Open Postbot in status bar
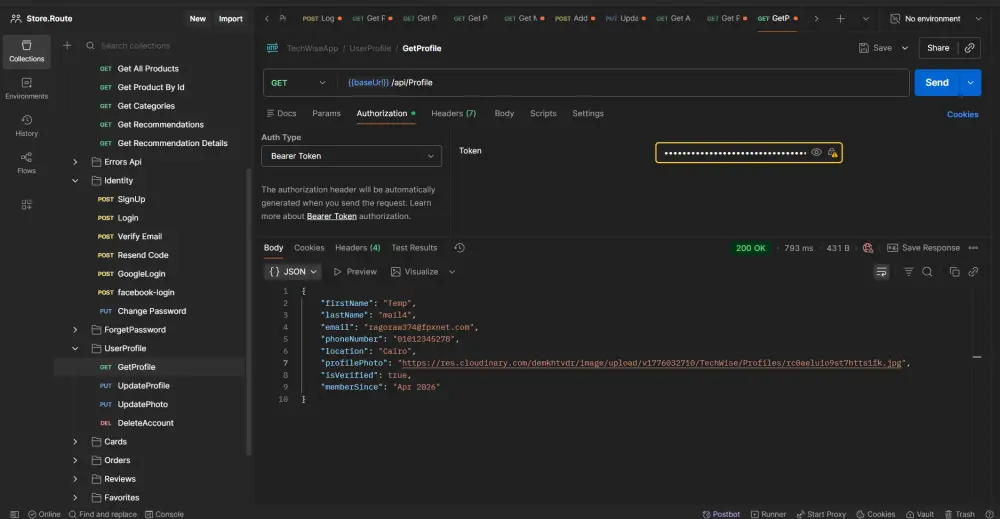1000x519 pixels. pyautogui.click(x=721, y=514)
